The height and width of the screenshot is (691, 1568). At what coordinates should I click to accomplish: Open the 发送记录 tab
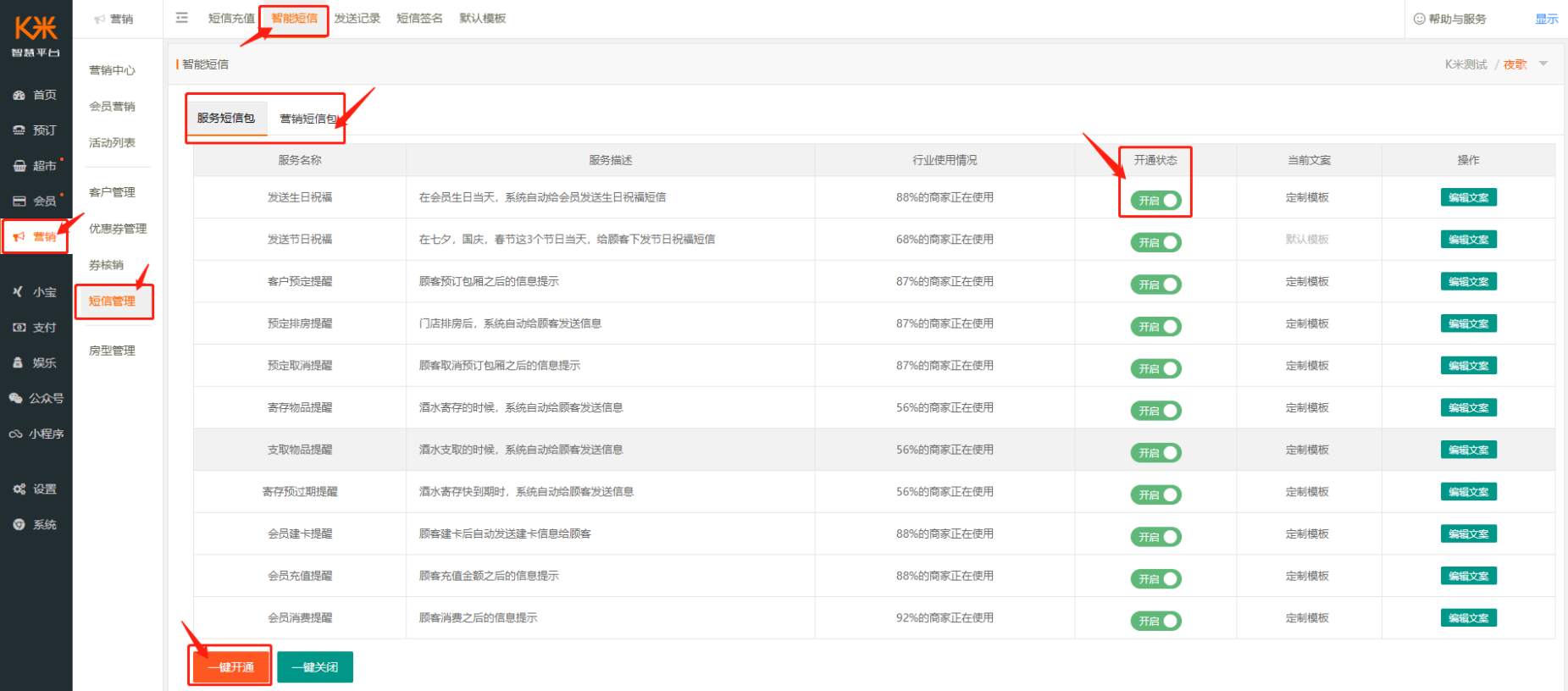tap(357, 18)
